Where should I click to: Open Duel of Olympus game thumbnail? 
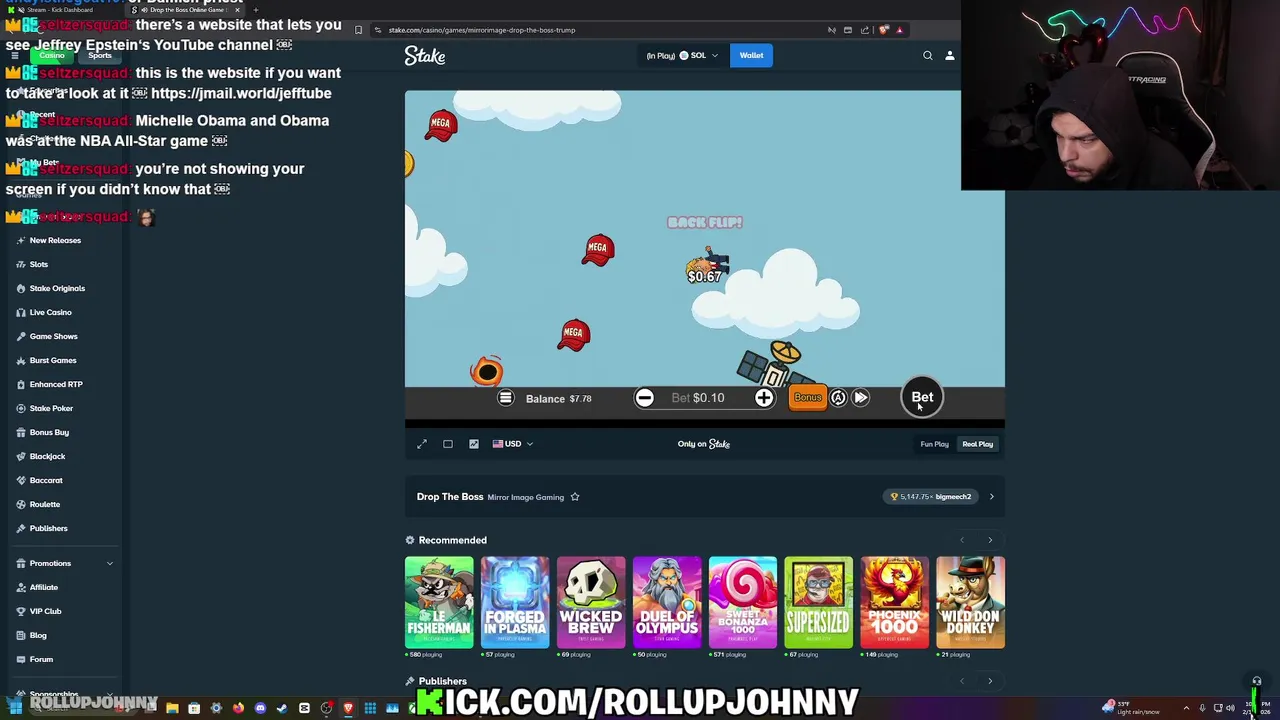667,602
